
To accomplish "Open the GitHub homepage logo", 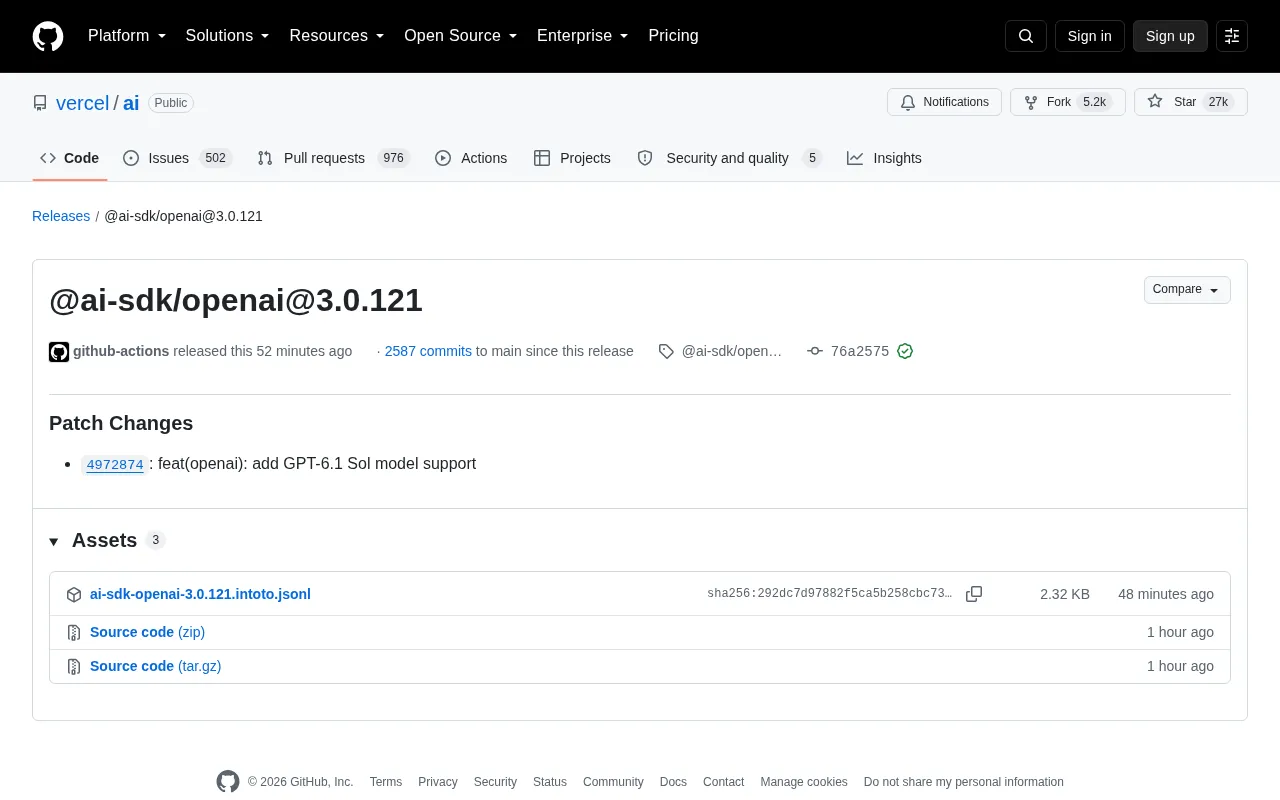I will click(48, 36).
